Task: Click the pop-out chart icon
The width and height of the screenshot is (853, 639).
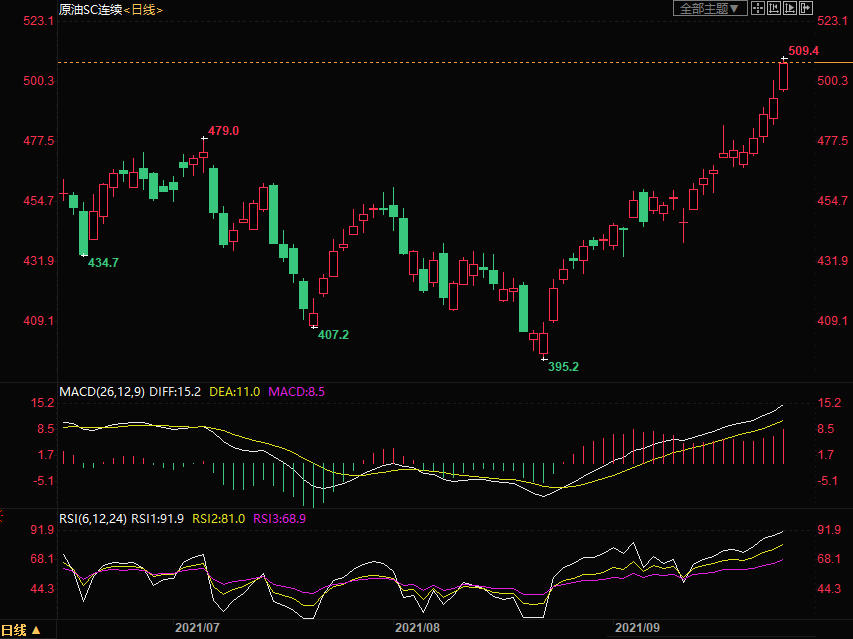Action: pyautogui.click(x=806, y=9)
